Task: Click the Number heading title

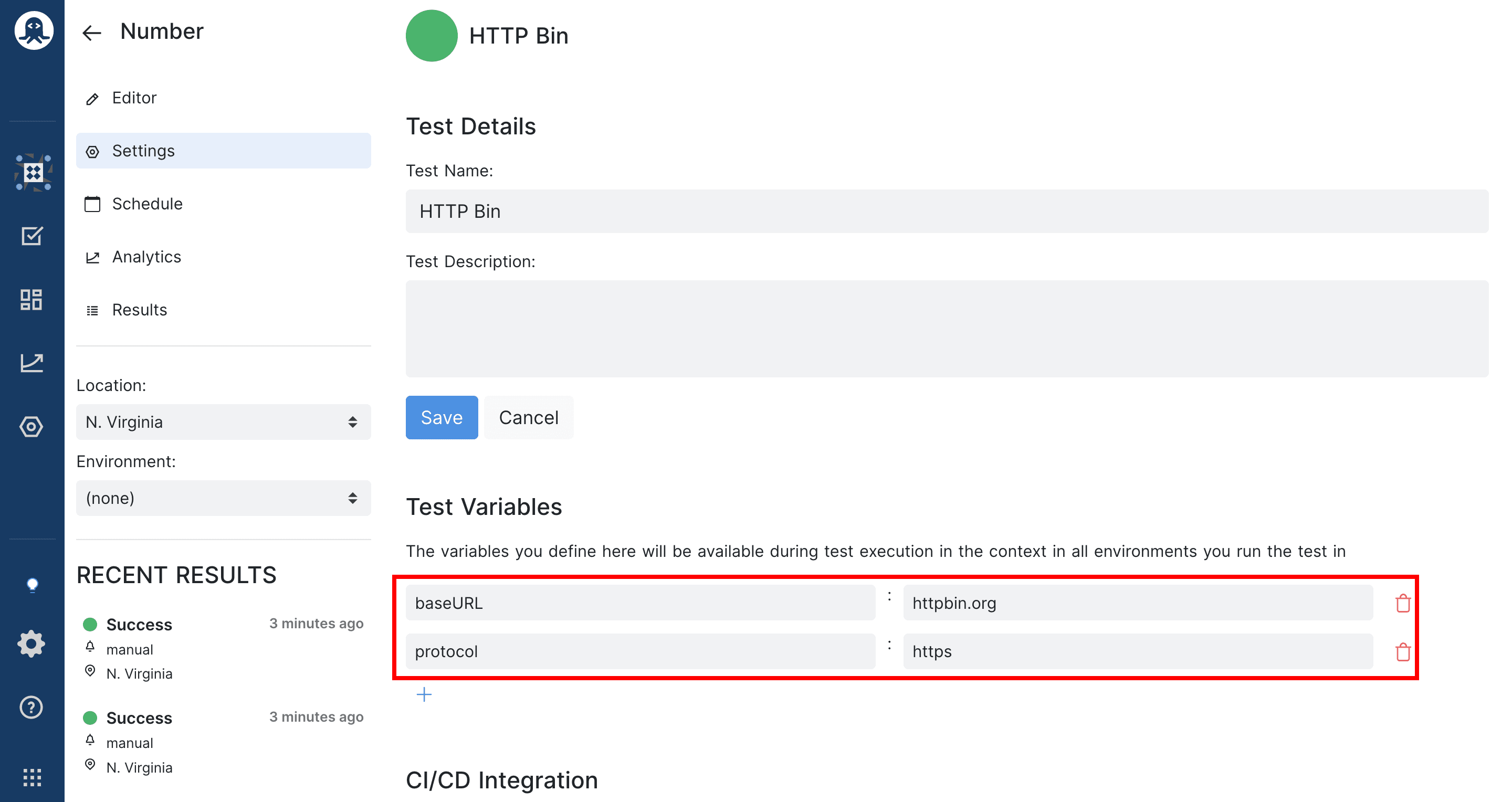Action: (161, 31)
